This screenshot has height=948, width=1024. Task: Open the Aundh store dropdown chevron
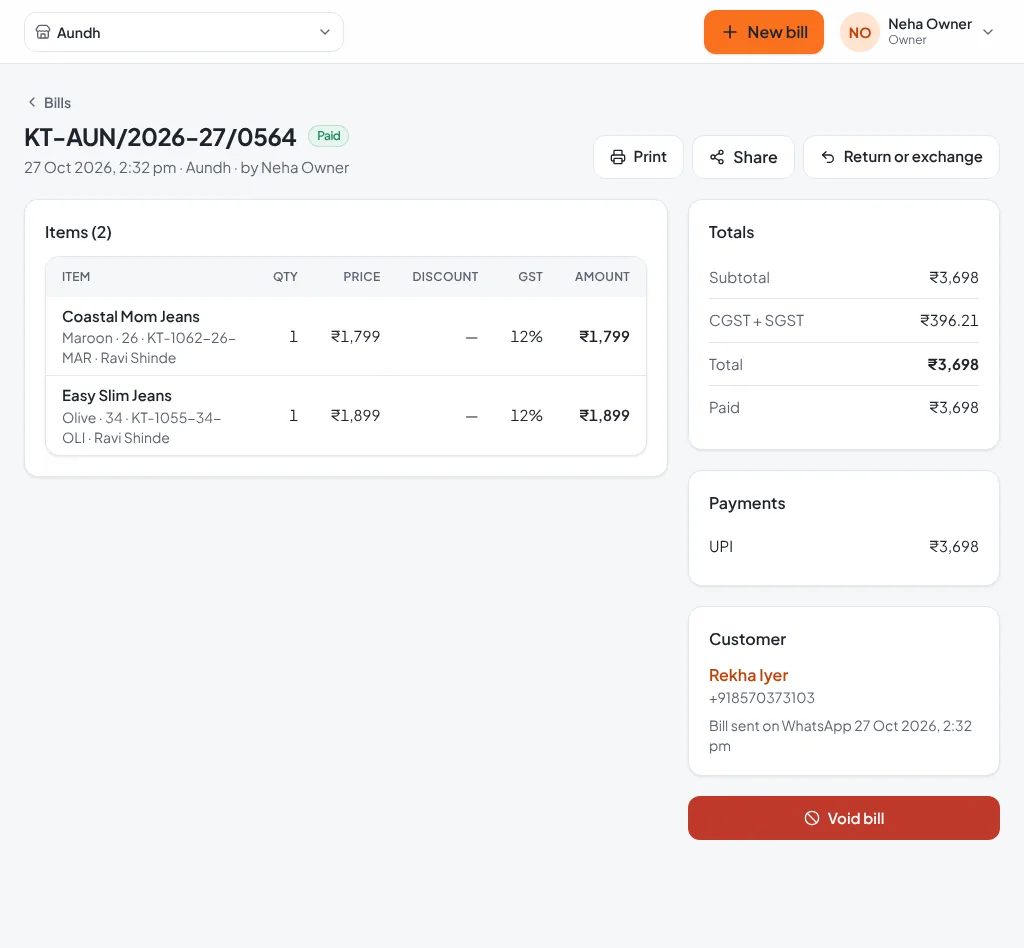pos(325,32)
